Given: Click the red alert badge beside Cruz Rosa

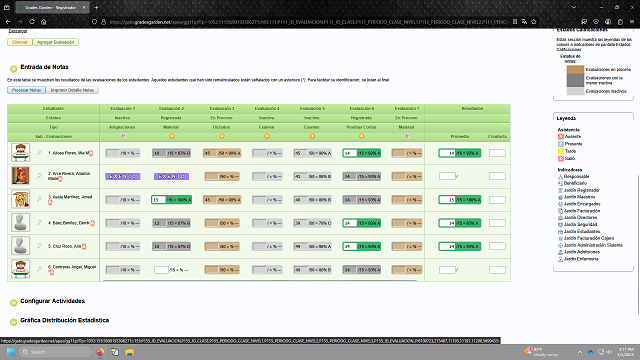Looking at the screenshot, I should pyautogui.click(x=84, y=246).
